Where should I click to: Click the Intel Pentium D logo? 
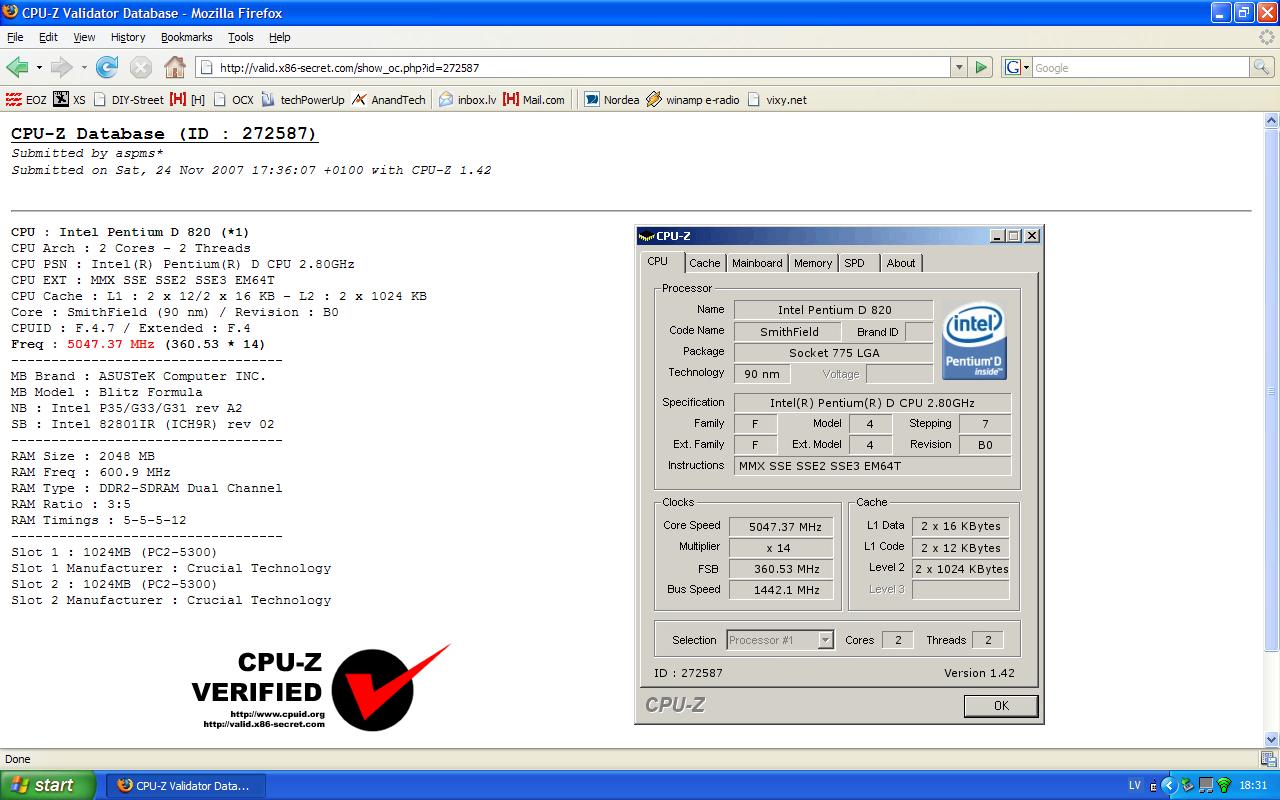(x=974, y=341)
